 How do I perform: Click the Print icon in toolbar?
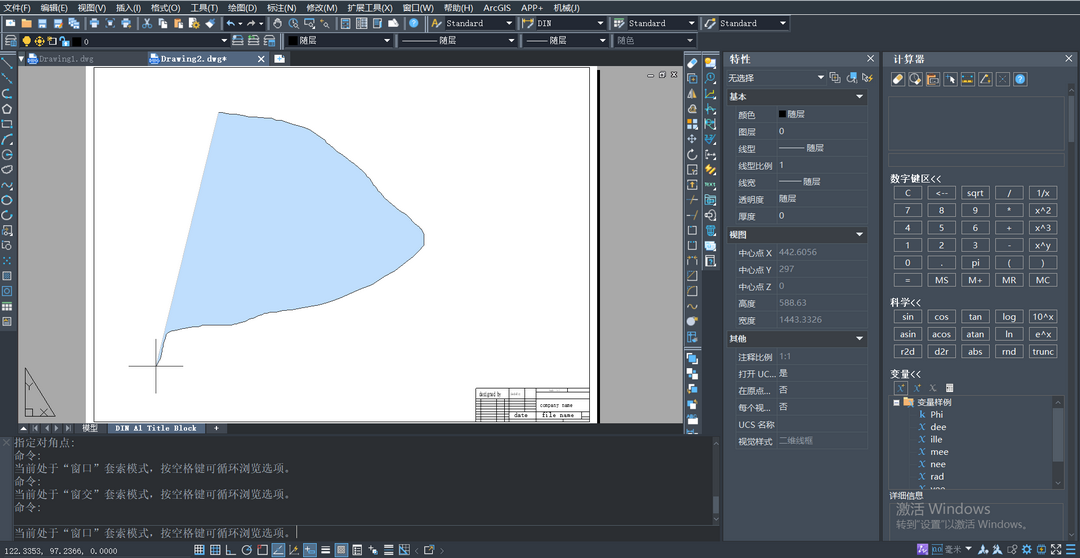point(95,23)
